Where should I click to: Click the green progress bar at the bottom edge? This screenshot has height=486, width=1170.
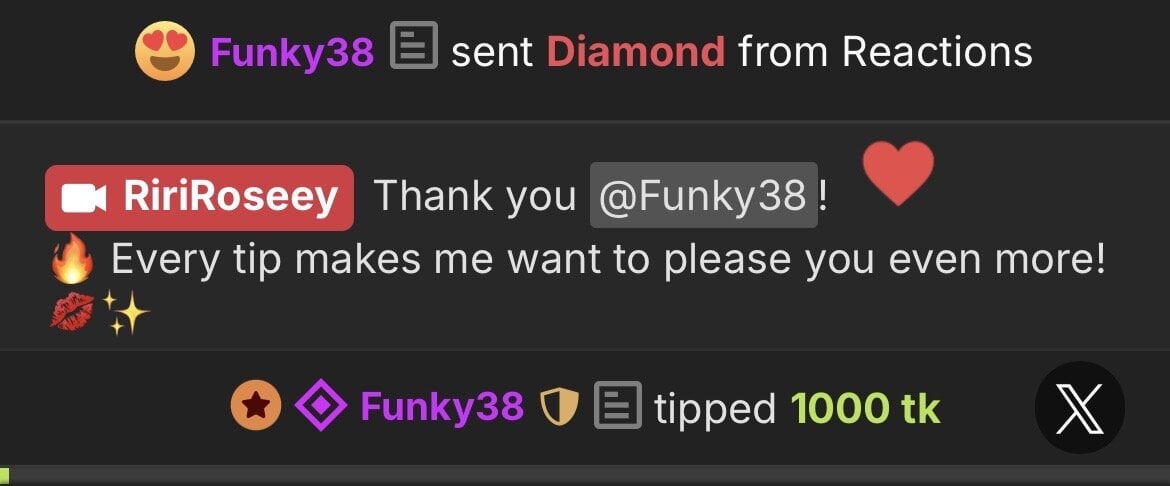pos(4,476)
